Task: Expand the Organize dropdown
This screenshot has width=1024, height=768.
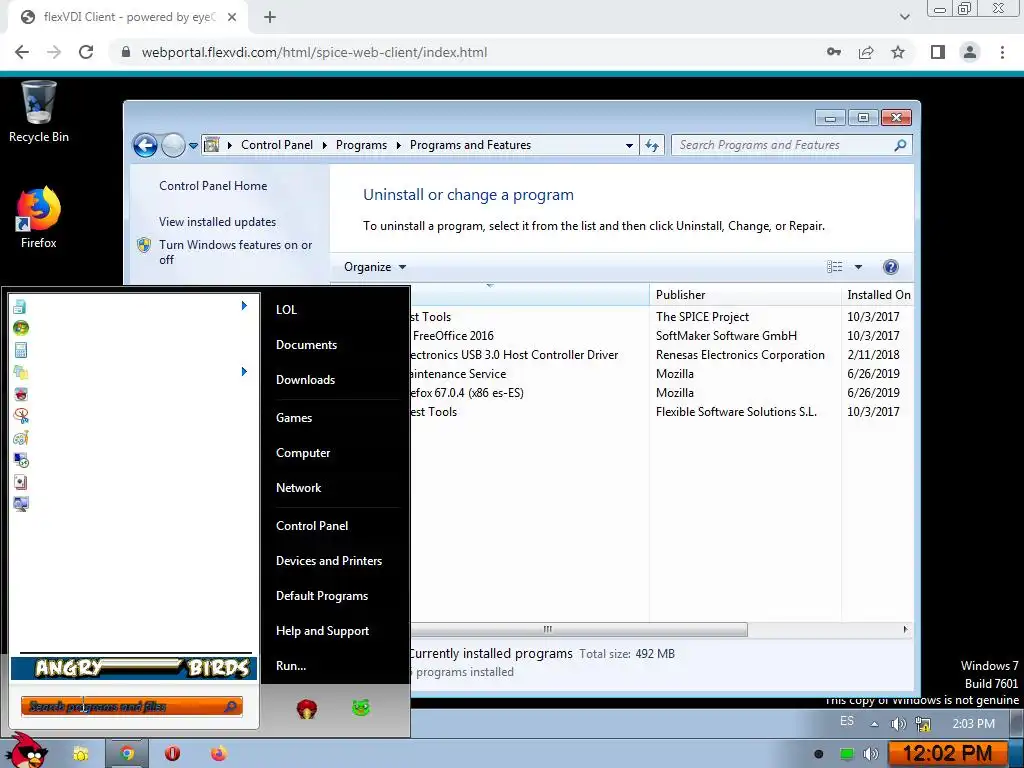Action: click(375, 266)
